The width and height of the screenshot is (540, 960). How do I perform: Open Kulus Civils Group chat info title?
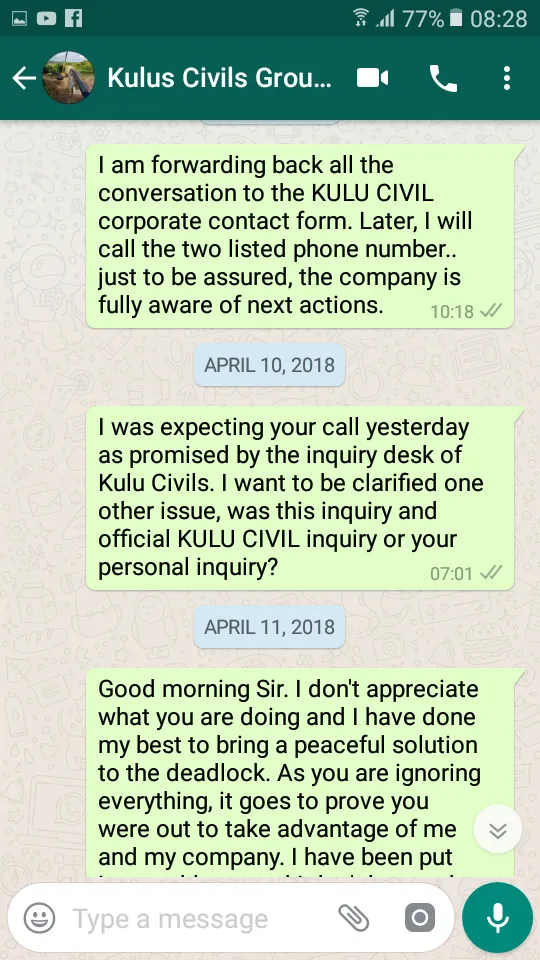219,78
